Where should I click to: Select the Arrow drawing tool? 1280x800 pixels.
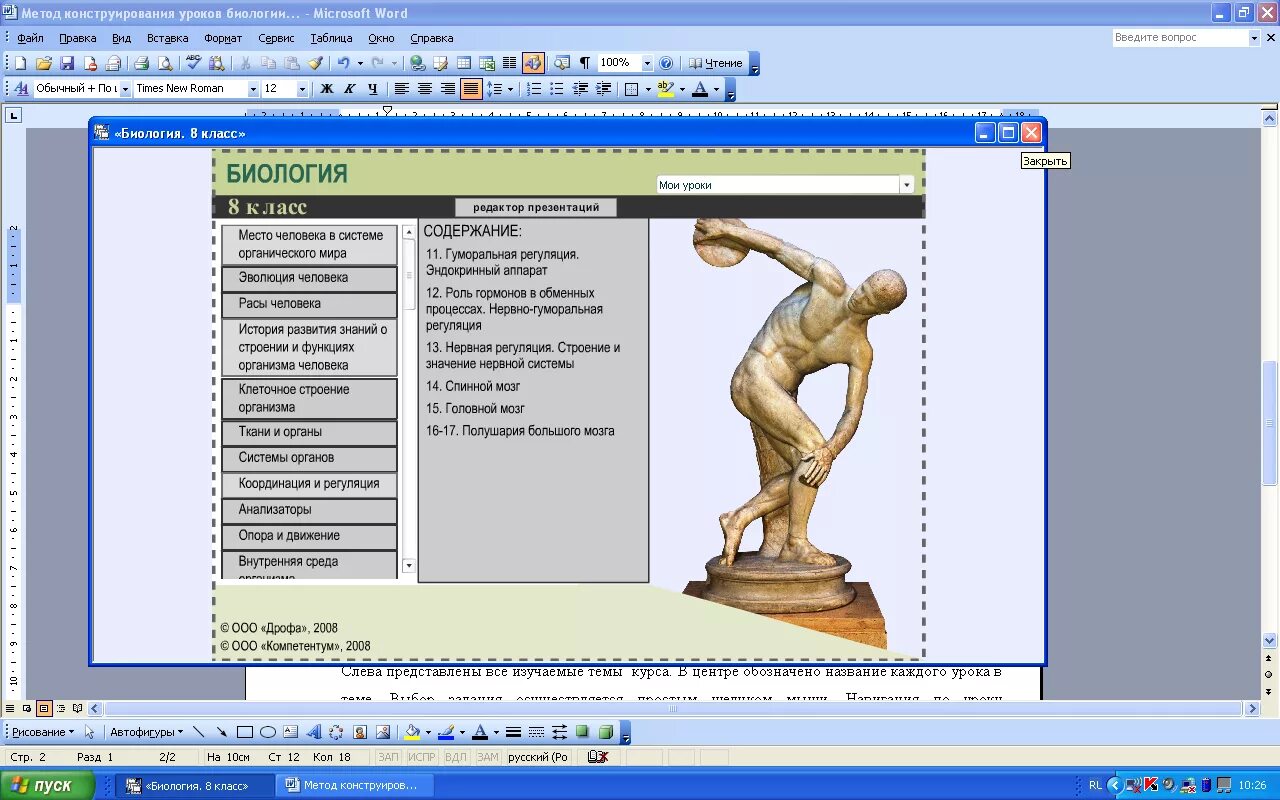(x=221, y=732)
